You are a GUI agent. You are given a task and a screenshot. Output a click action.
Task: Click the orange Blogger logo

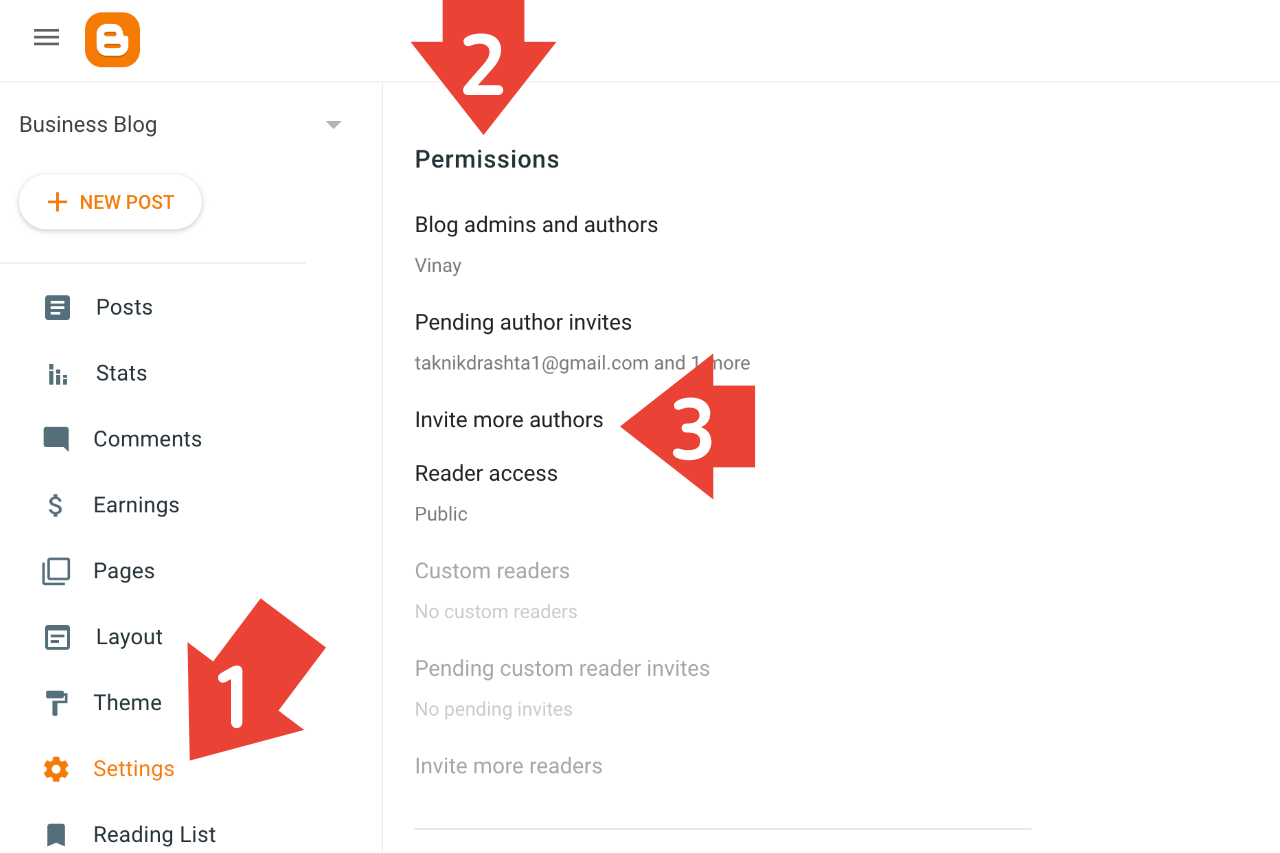[x=112, y=40]
